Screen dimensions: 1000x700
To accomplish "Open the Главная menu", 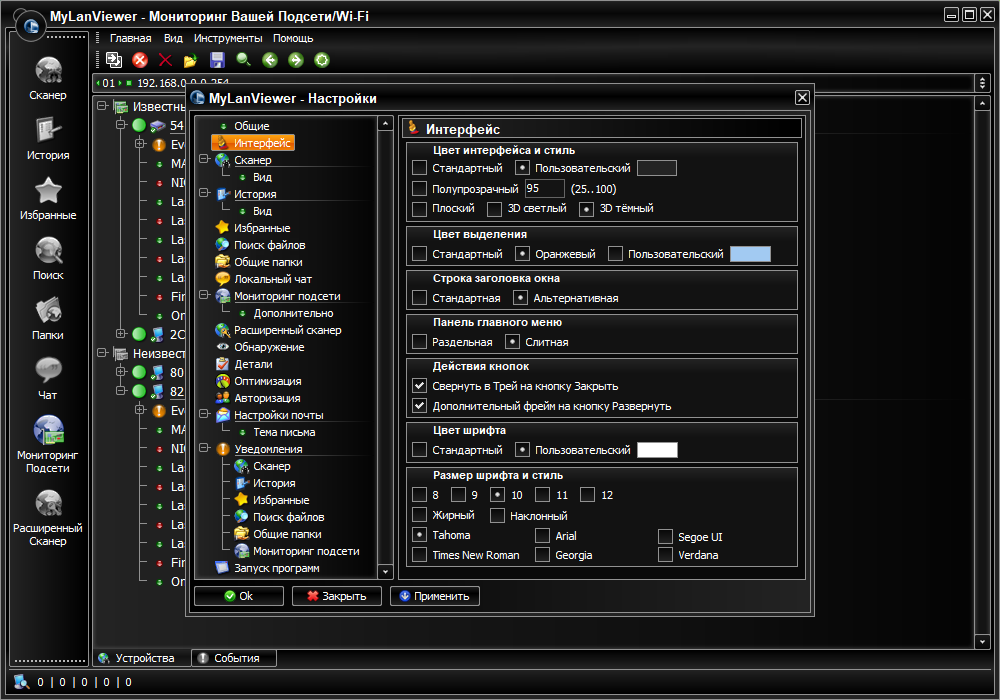I will [x=131, y=38].
